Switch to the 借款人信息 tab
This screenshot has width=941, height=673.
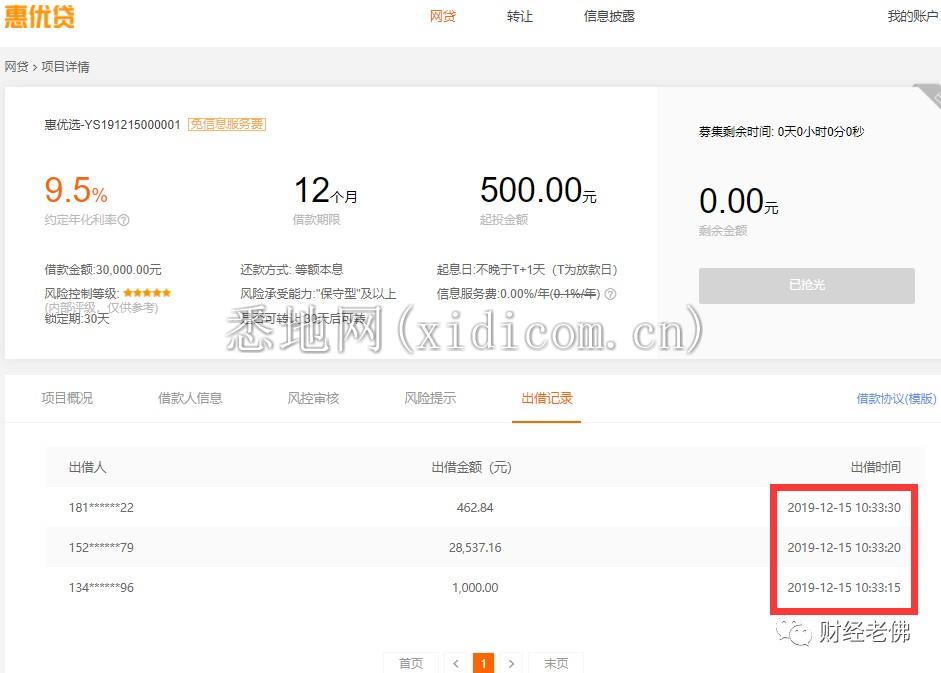pos(190,398)
